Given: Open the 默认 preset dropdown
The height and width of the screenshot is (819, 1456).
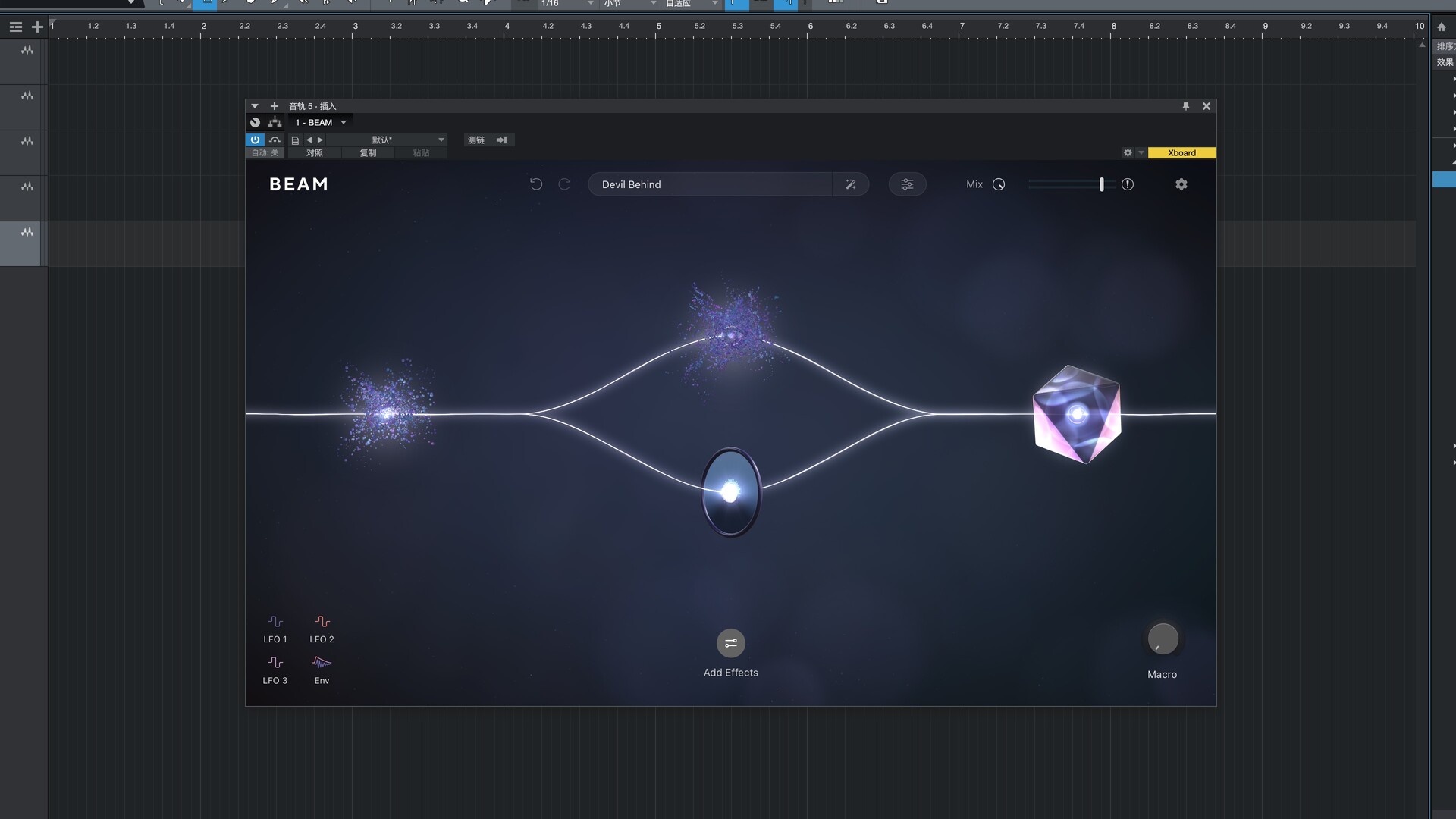Looking at the screenshot, I should point(441,140).
